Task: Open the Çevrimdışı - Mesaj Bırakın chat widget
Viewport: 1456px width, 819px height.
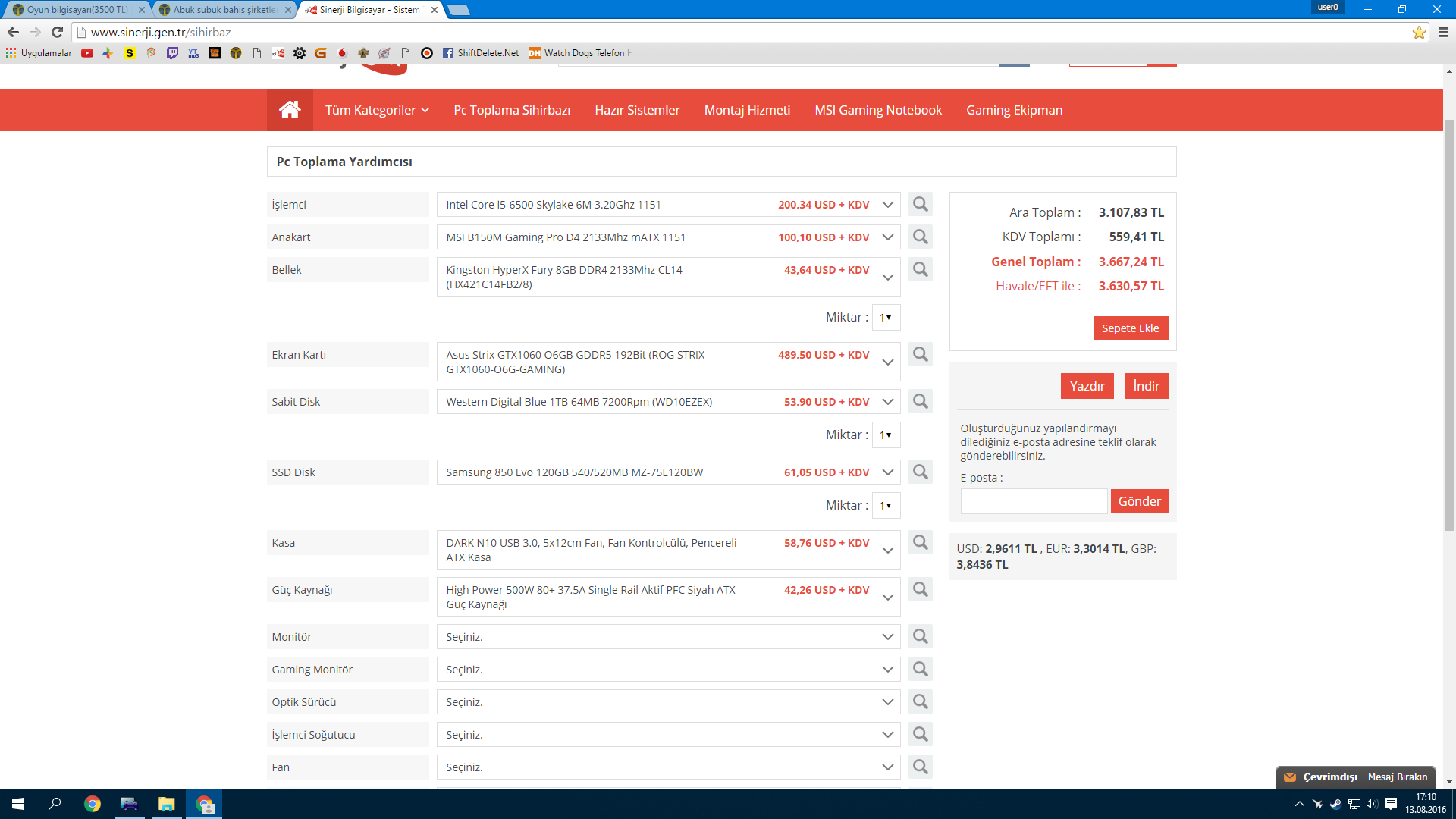Action: pos(1355,777)
